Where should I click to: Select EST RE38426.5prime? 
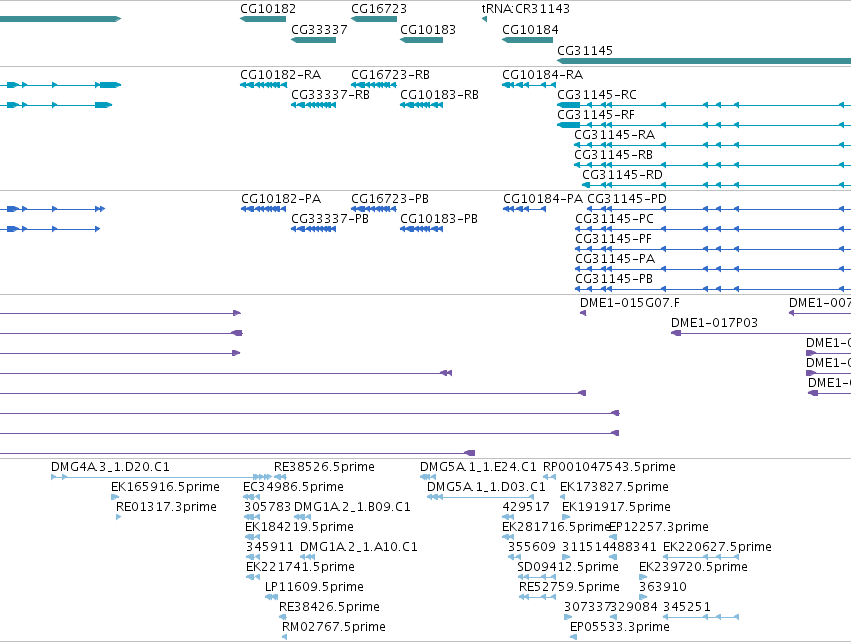329,607
